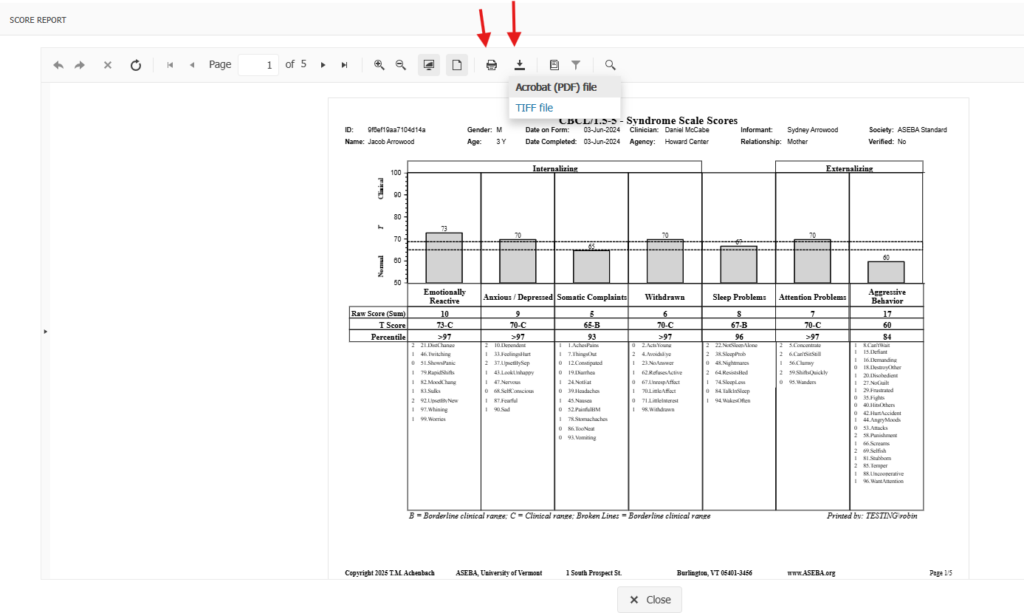Go to the next page
This screenshot has height=613, width=1024.
click(323, 65)
